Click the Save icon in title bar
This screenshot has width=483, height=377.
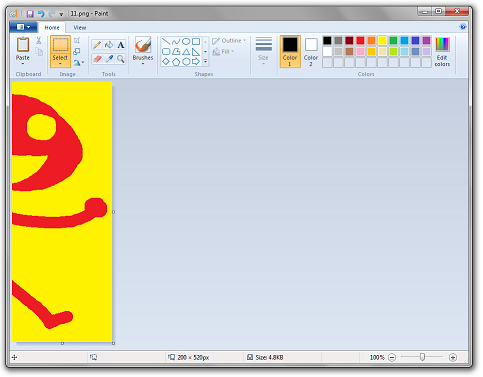pyautogui.click(x=30, y=14)
